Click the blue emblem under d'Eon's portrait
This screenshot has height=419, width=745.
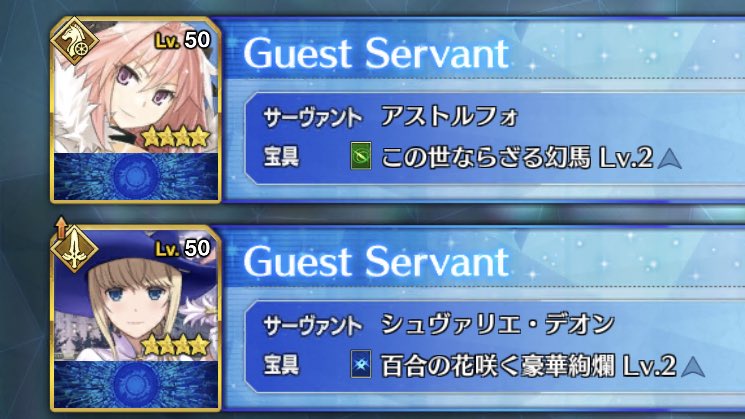(x=135, y=384)
